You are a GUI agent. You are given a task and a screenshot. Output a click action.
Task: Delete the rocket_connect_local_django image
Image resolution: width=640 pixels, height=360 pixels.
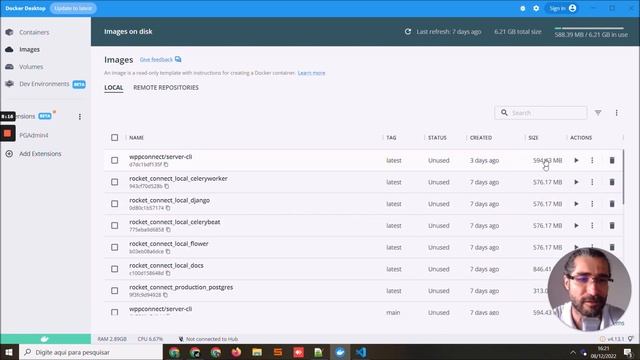(612, 204)
